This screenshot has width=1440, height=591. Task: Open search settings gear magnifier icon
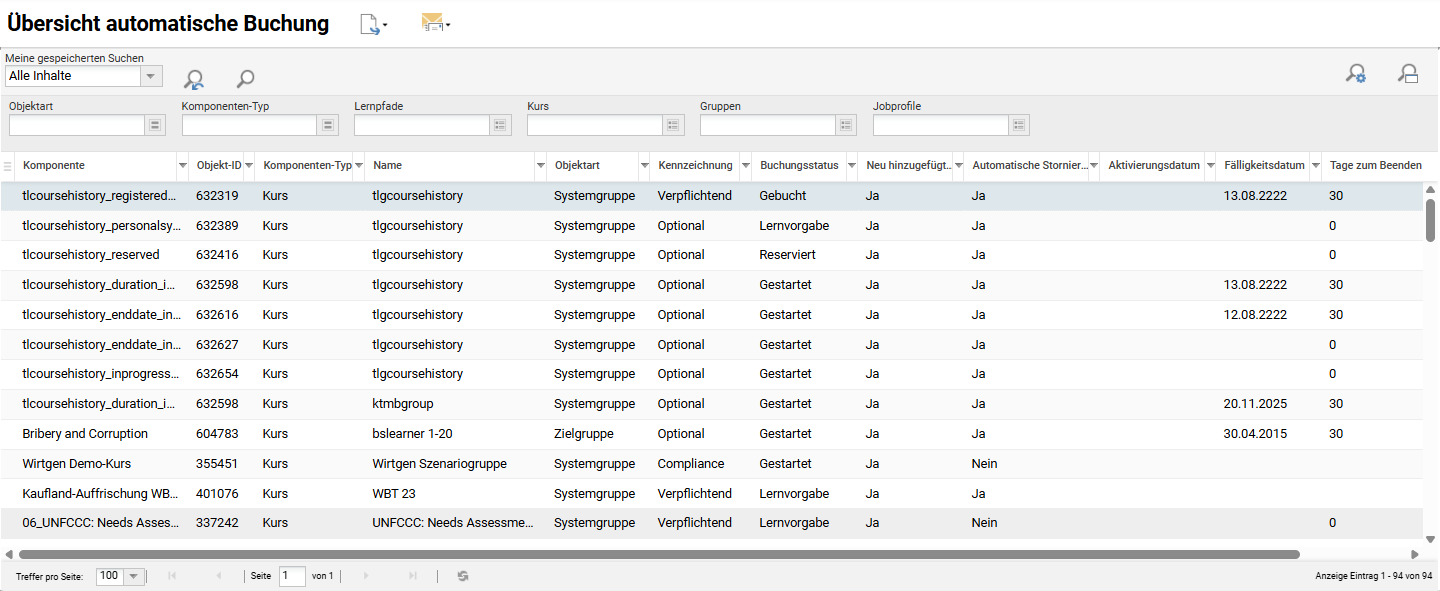1356,73
